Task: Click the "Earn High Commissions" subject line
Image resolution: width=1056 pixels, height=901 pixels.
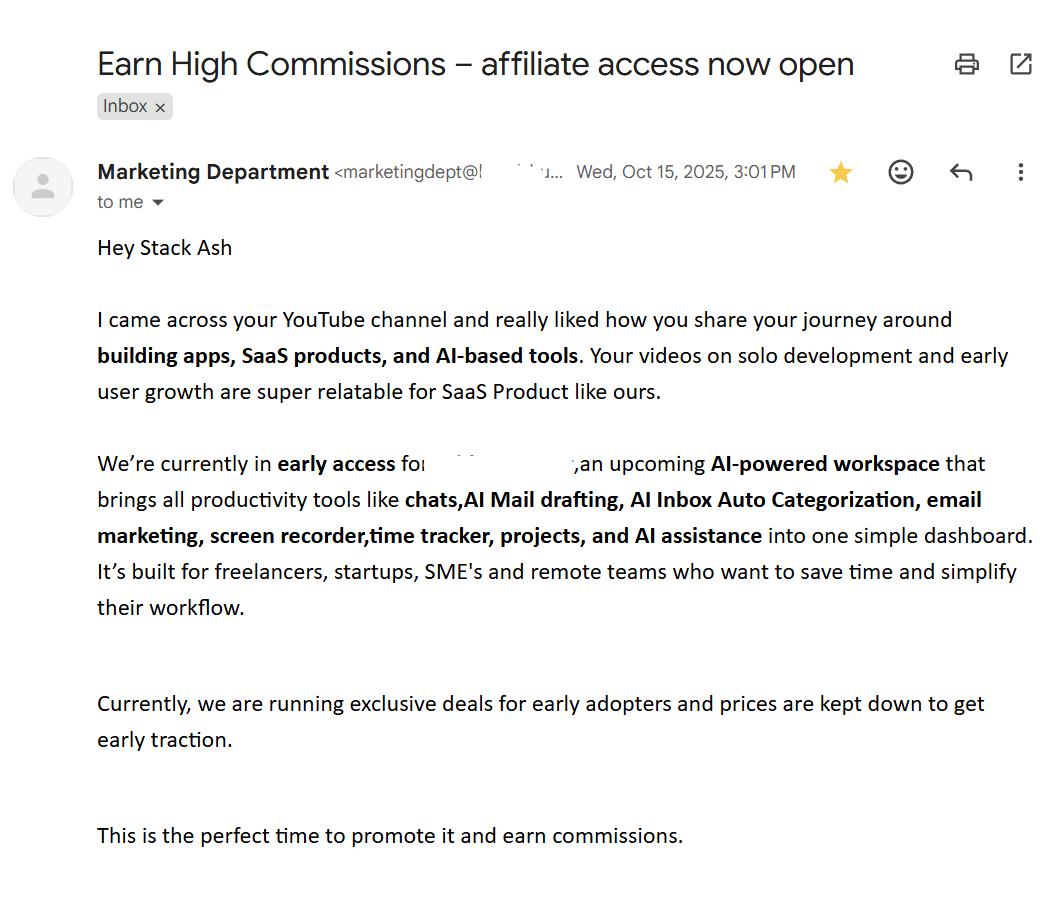Action: (475, 64)
